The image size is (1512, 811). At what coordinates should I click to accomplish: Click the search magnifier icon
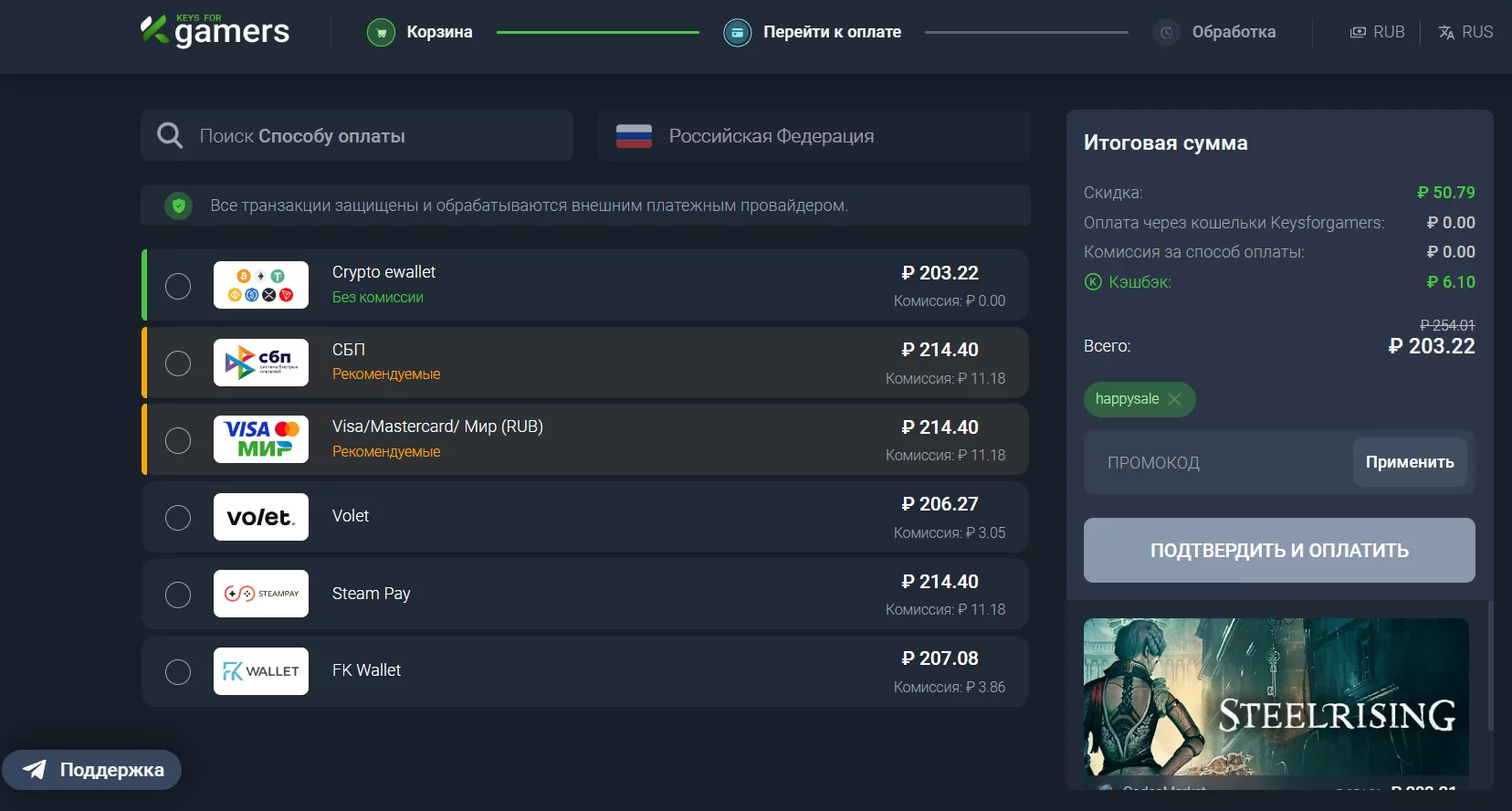coord(170,136)
